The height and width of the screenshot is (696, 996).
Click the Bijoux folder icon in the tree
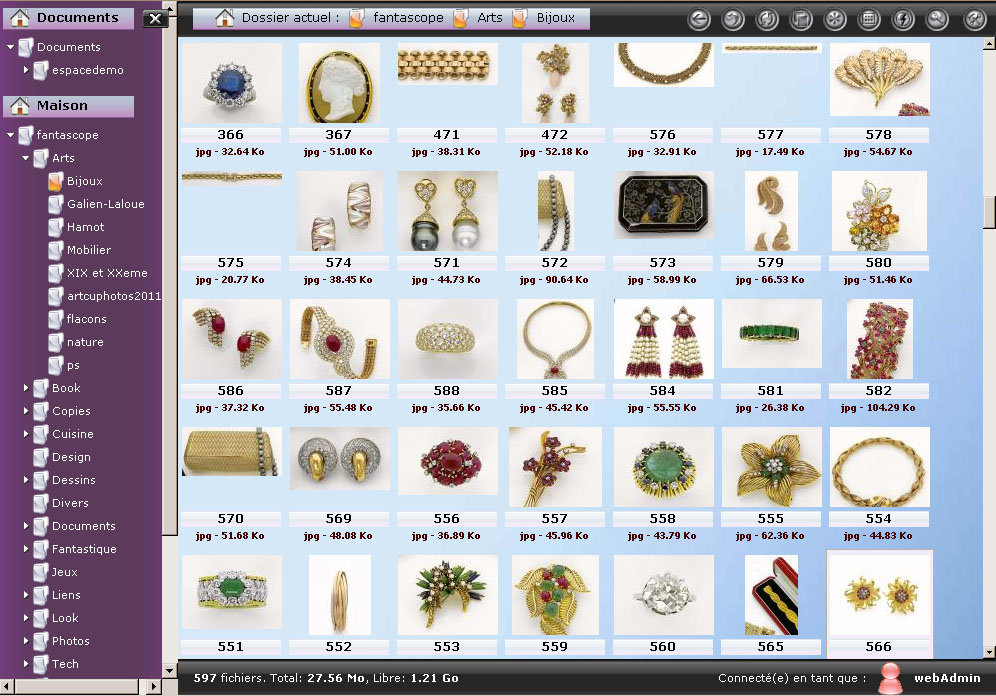point(56,181)
